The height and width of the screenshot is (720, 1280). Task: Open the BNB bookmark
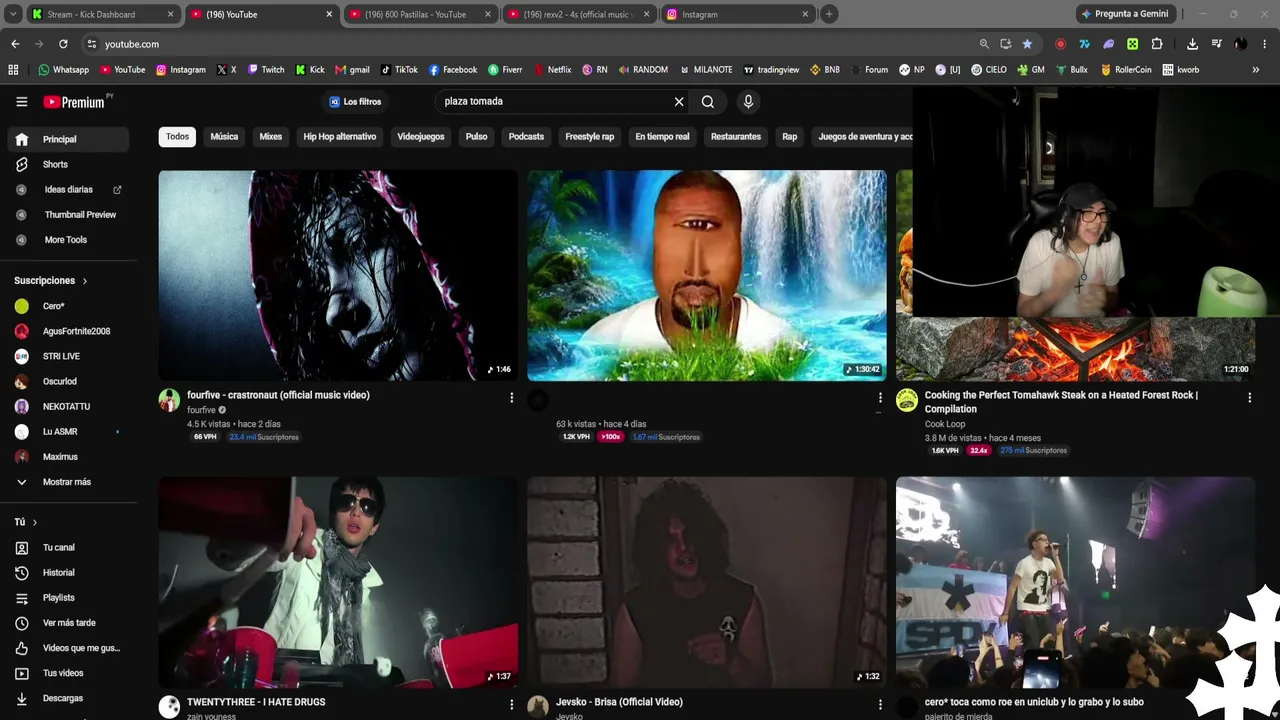coord(825,70)
